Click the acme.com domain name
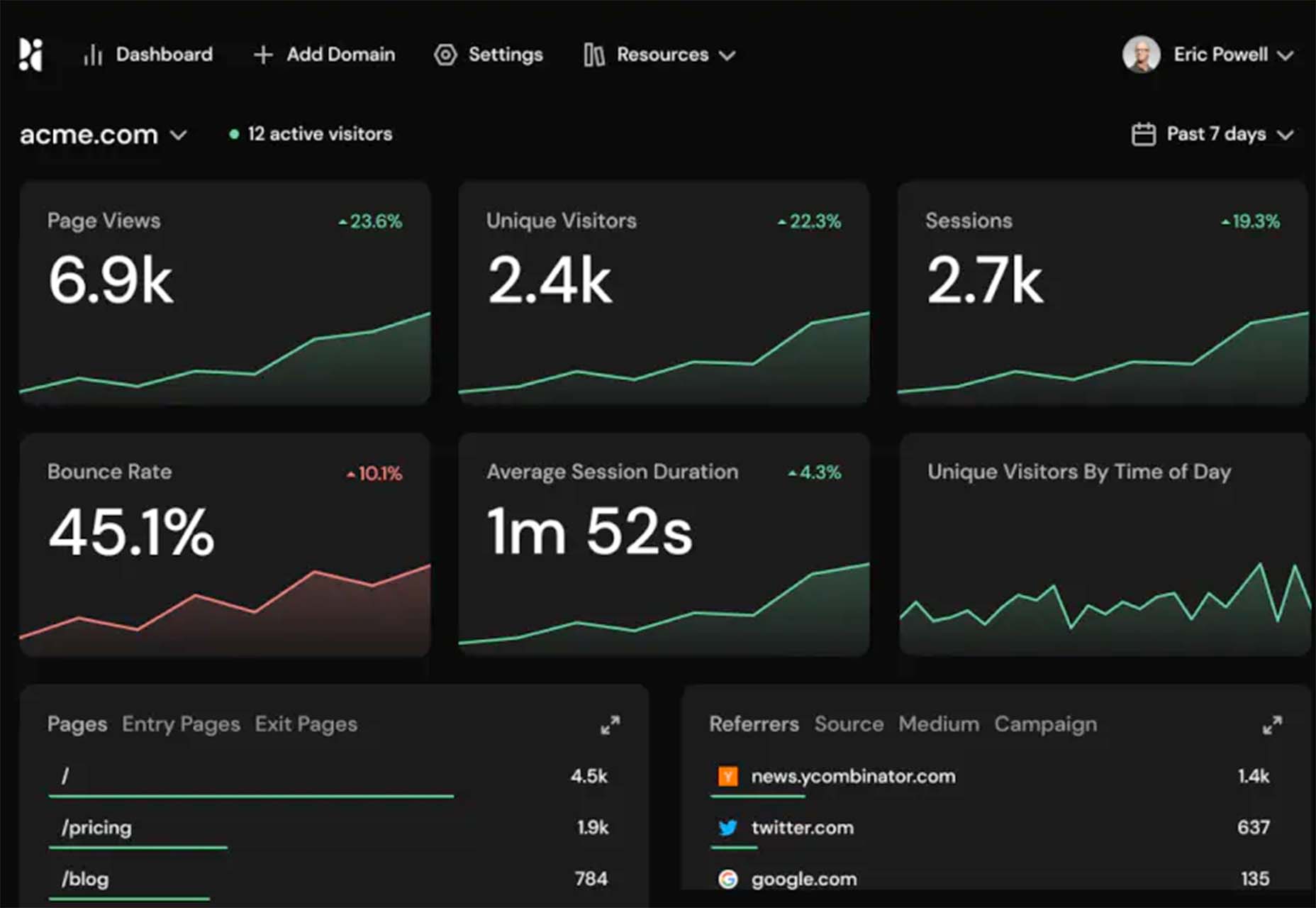This screenshot has width=1316, height=908. (89, 135)
